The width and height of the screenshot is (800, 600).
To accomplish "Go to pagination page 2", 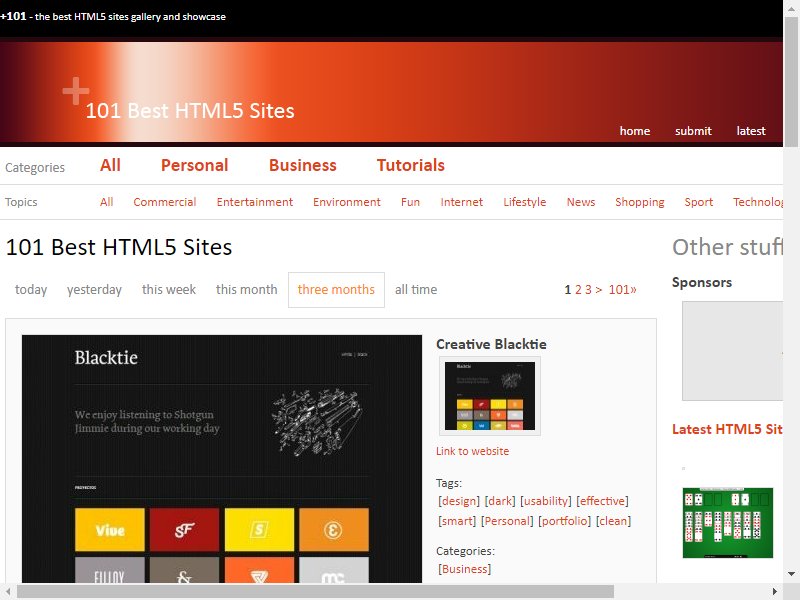I will 578,290.
